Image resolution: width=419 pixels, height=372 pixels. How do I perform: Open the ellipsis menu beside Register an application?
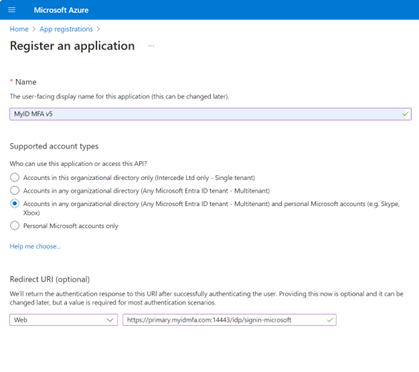(x=151, y=46)
